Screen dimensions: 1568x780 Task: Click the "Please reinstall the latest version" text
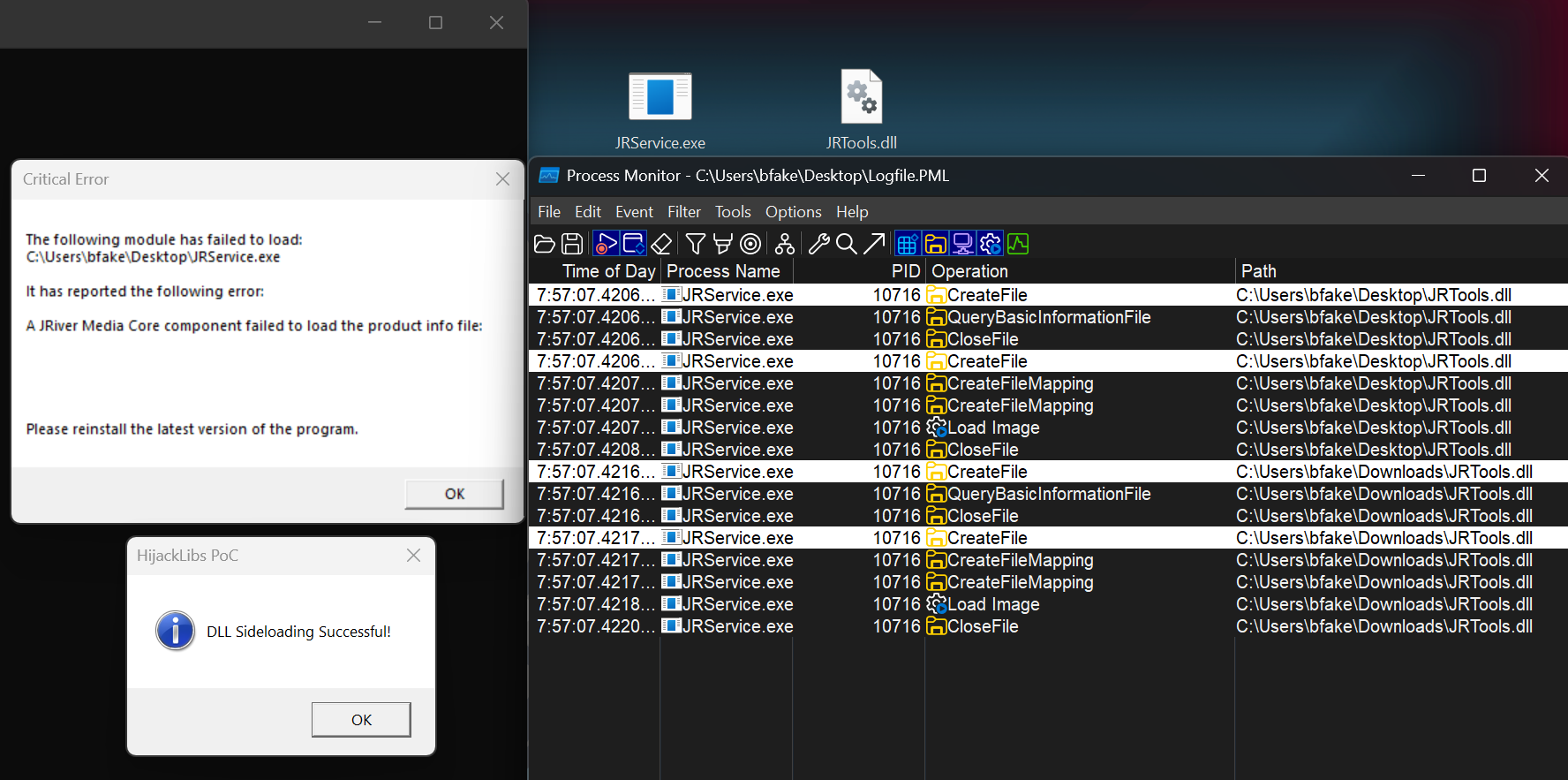coord(192,429)
